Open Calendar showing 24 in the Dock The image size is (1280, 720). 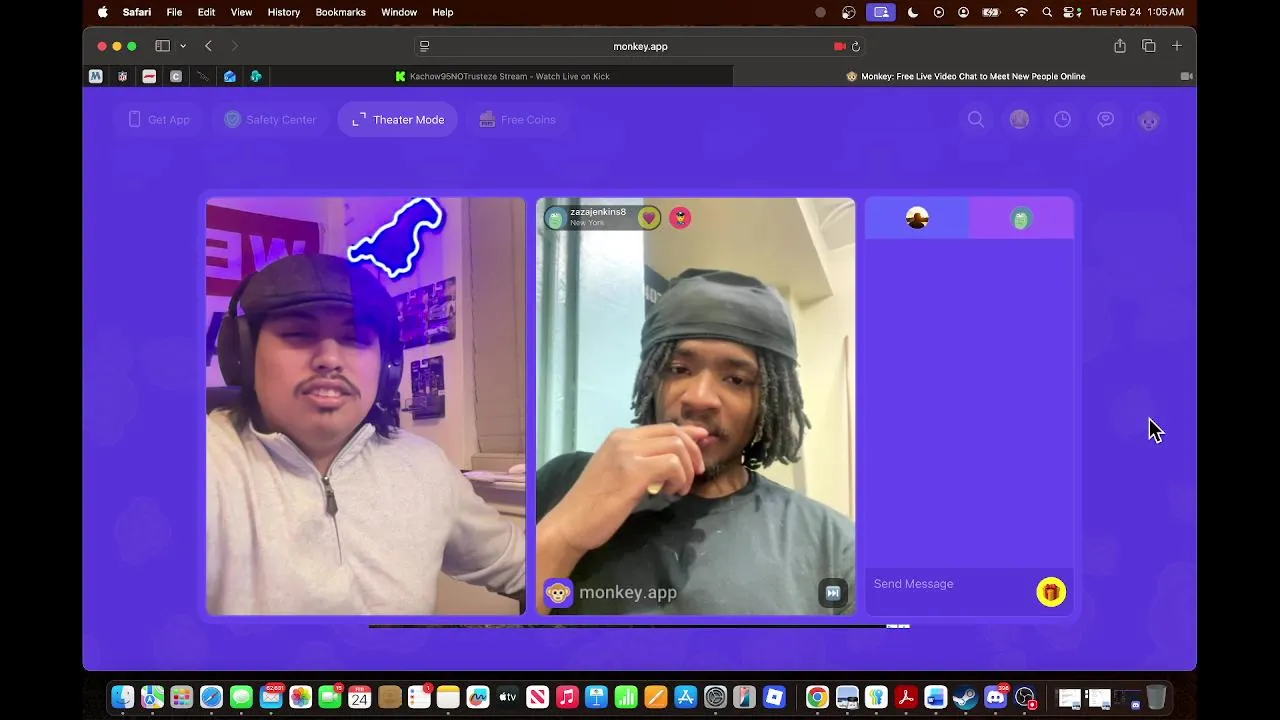tap(359, 697)
